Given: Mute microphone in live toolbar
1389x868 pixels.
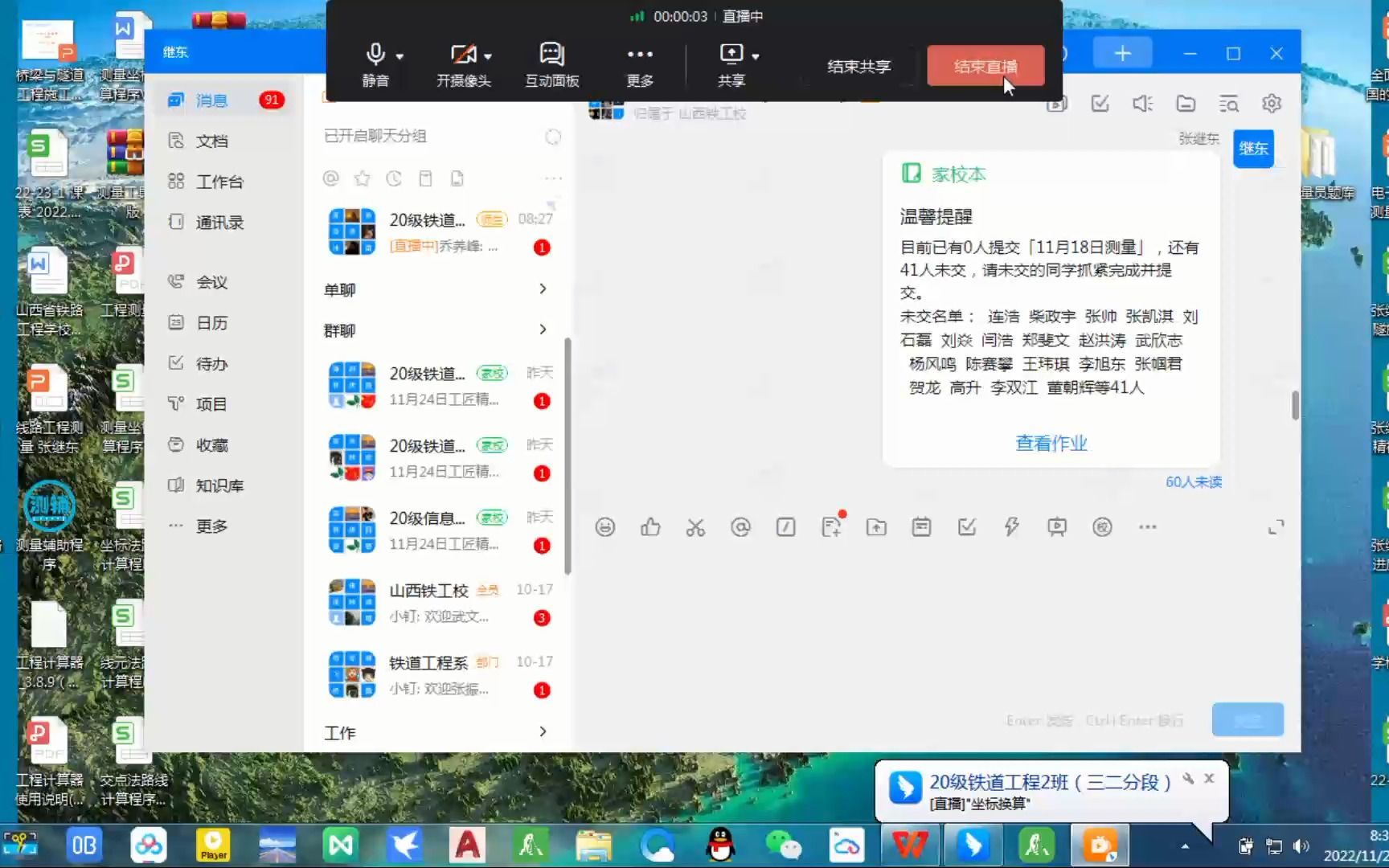Looking at the screenshot, I should pos(375,63).
